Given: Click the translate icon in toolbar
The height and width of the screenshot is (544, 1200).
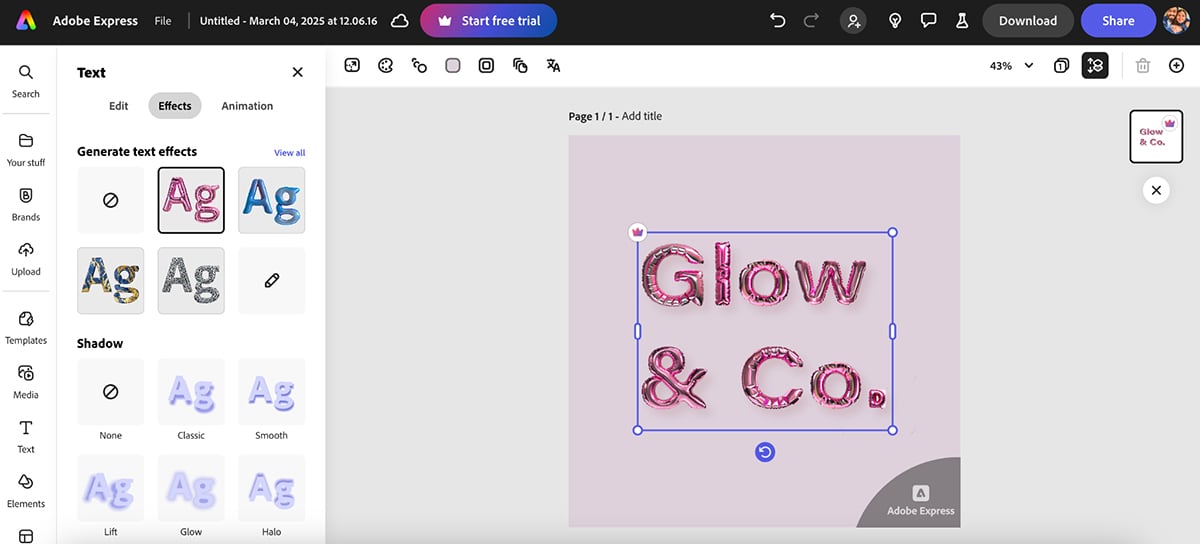Looking at the screenshot, I should [x=553, y=65].
